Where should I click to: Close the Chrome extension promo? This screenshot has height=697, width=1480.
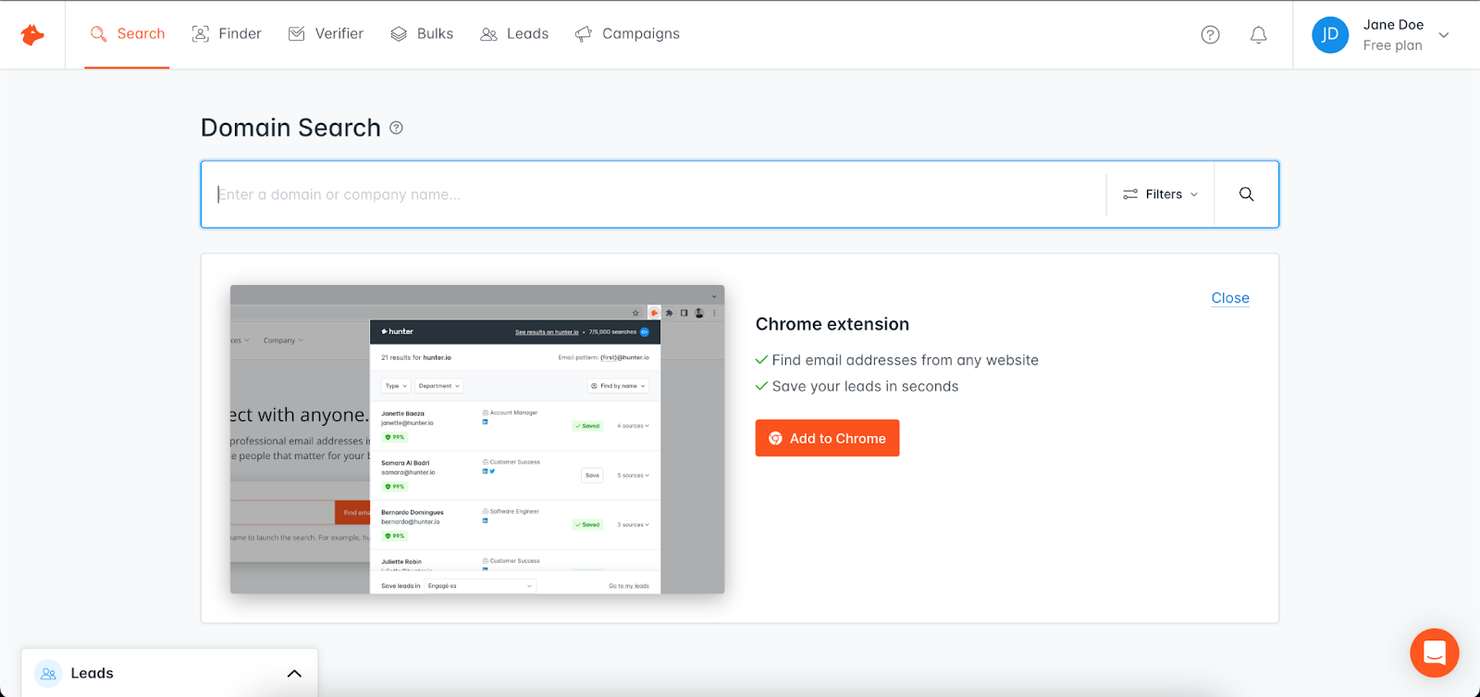click(1229, 297)
